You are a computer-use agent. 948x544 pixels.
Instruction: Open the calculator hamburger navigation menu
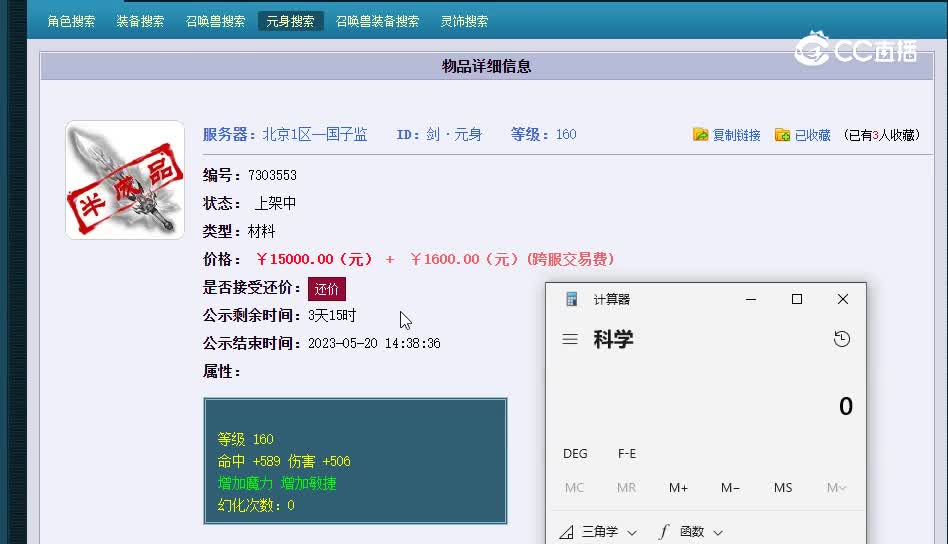click(570, 340)
